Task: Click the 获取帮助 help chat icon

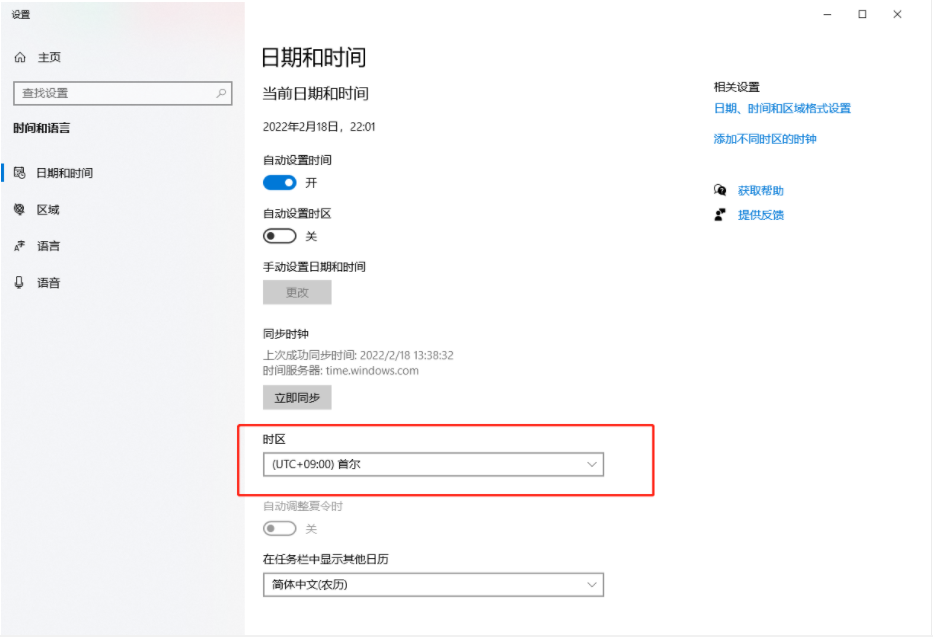Action: click(x=720, y=190)
